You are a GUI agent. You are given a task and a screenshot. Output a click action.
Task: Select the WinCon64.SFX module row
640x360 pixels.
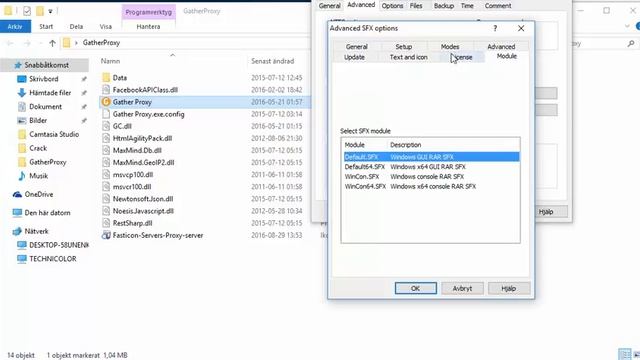(431, 186)
